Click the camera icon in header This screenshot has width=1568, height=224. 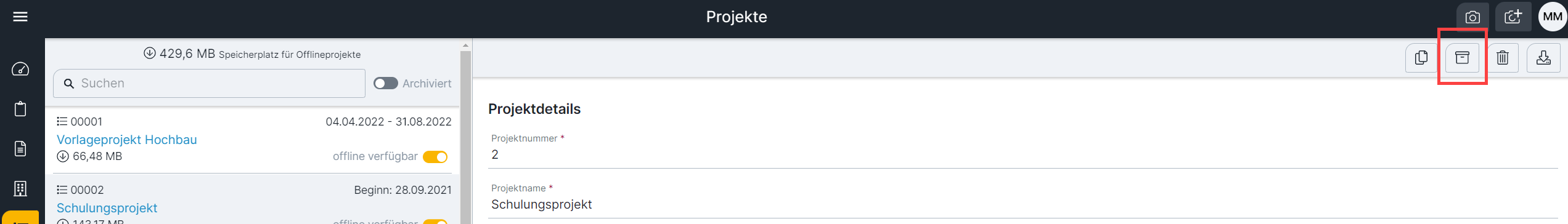1472,17
